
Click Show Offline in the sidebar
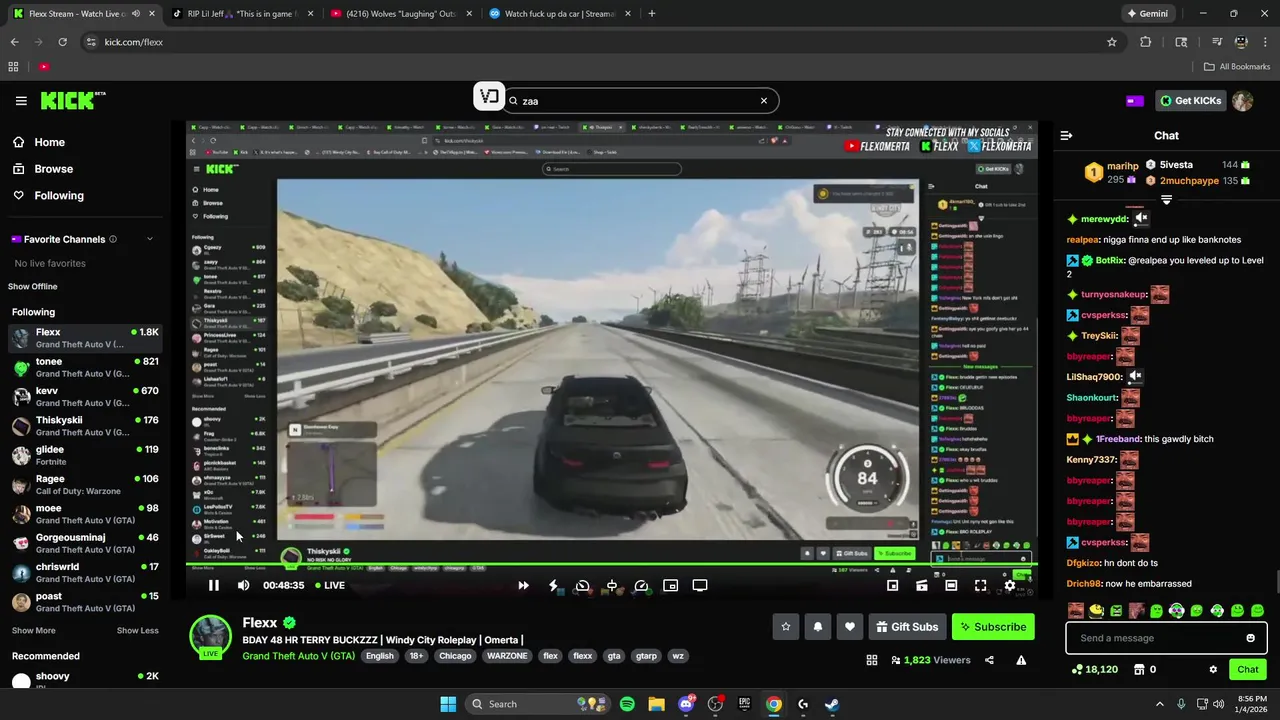click(x=33, y=287)
